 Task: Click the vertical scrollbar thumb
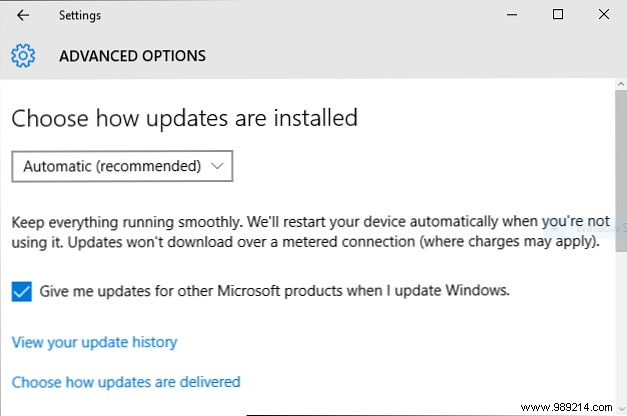pyautogui.click(x=620, y=150)
